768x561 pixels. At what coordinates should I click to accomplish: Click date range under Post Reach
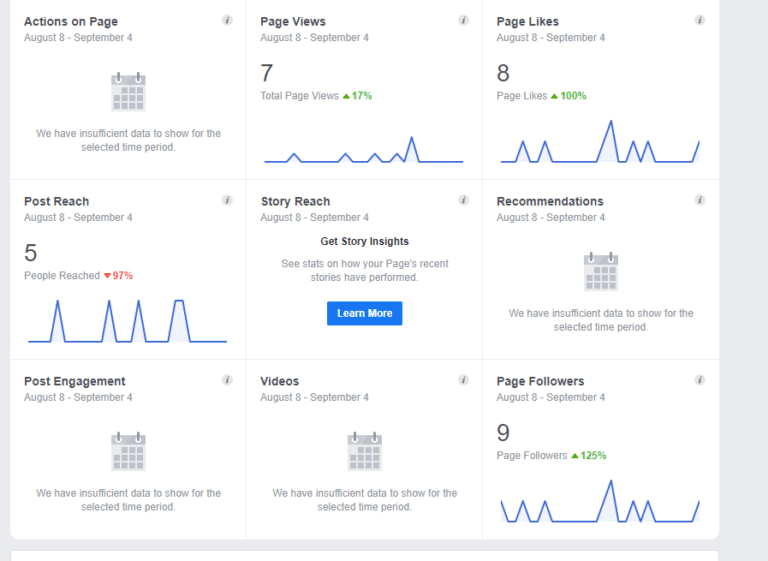pyautogui.click(x=78, y=218)
